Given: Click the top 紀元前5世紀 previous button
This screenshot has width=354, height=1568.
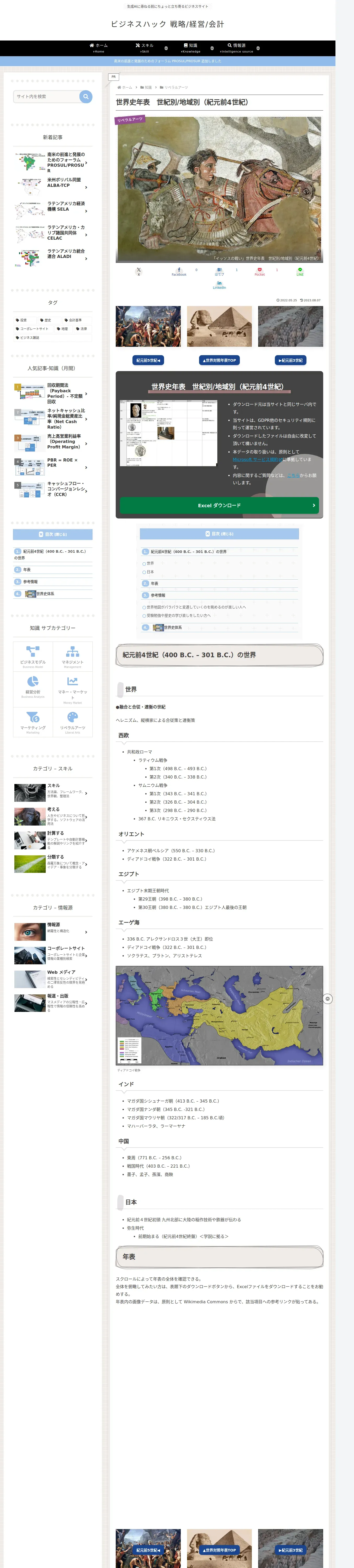Looking at the screenshot, I should coord(148,360).
